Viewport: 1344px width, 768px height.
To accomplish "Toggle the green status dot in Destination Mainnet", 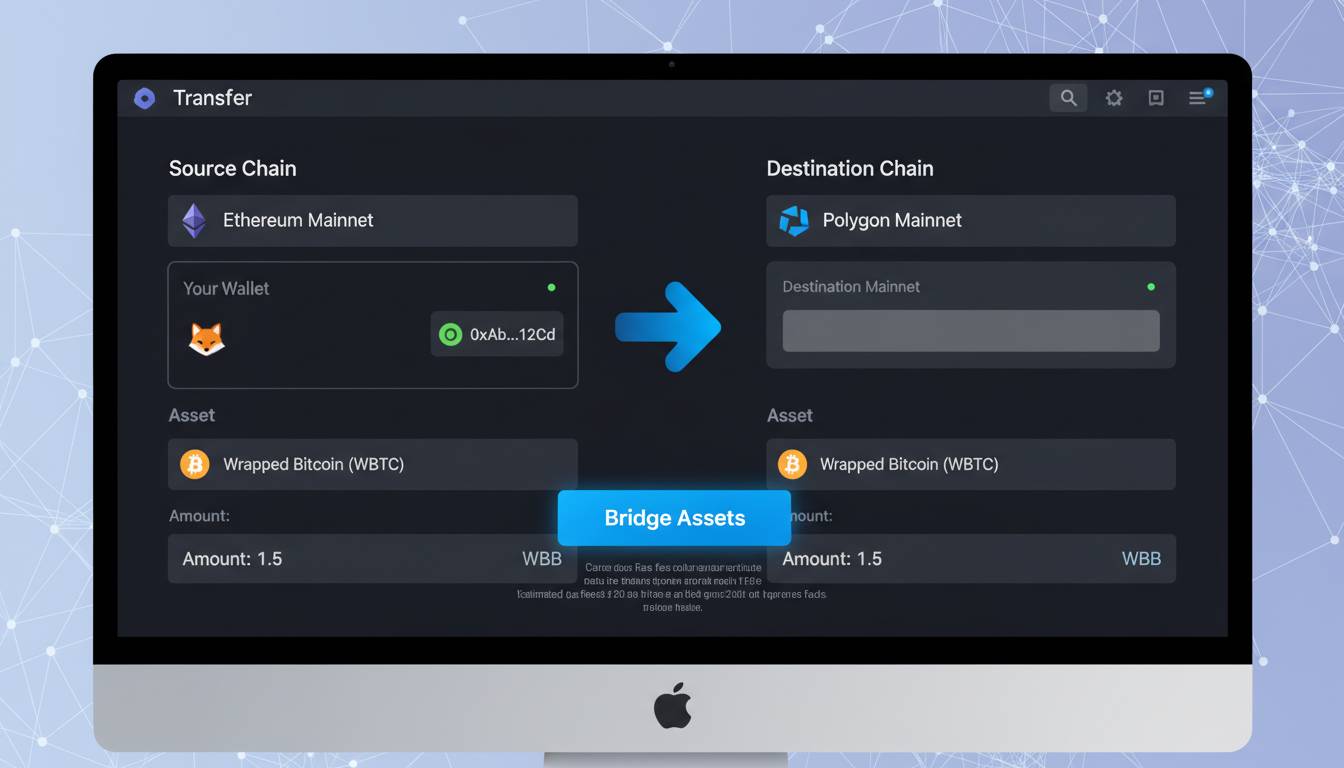I will tap(1151, 287).
